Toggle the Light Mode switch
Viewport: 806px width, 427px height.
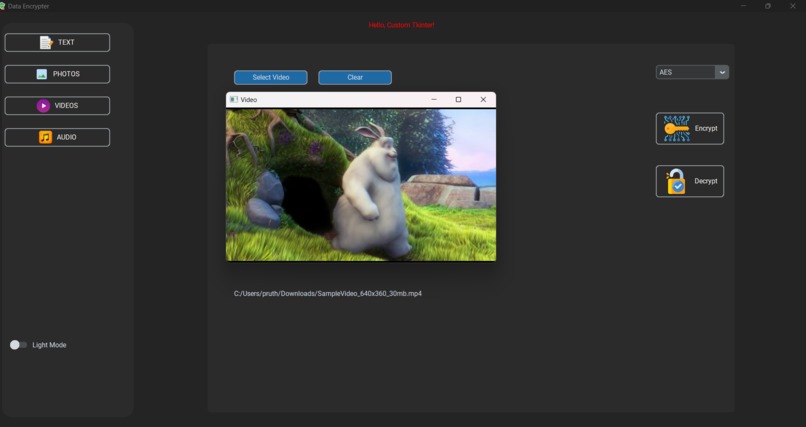coord(18,345)
